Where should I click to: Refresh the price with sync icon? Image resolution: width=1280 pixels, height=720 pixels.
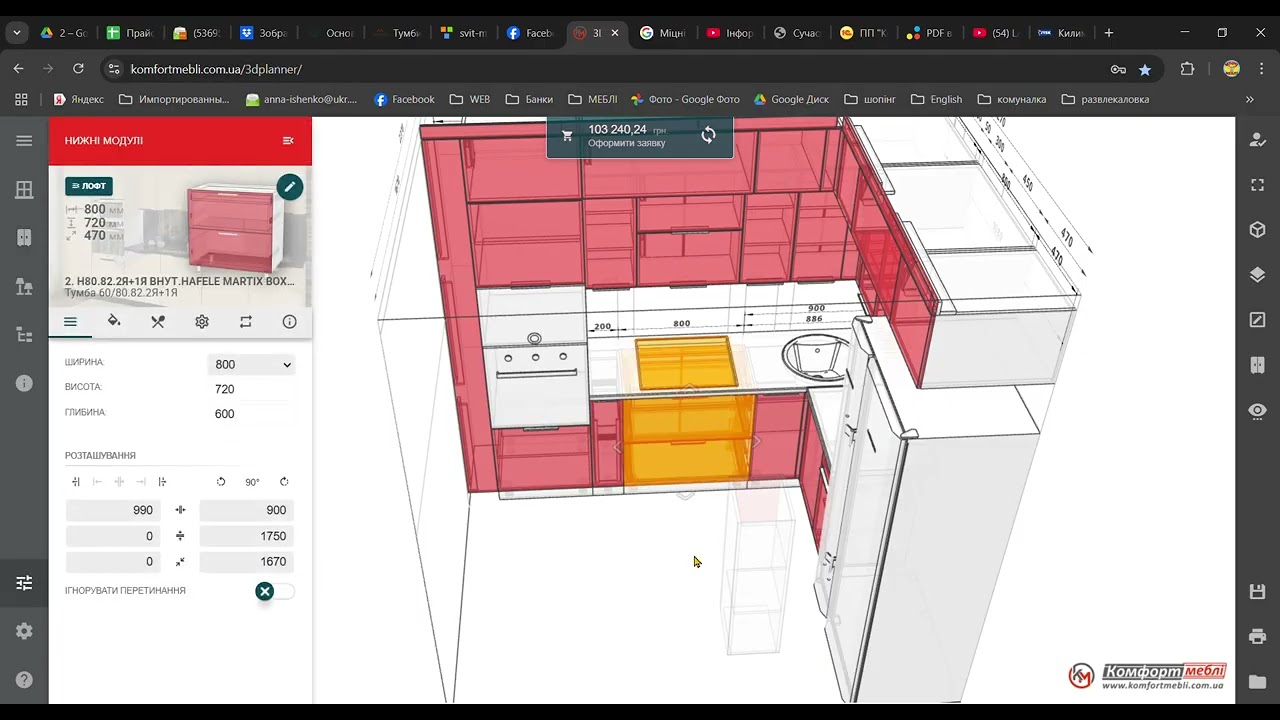[x=708, y=135]
